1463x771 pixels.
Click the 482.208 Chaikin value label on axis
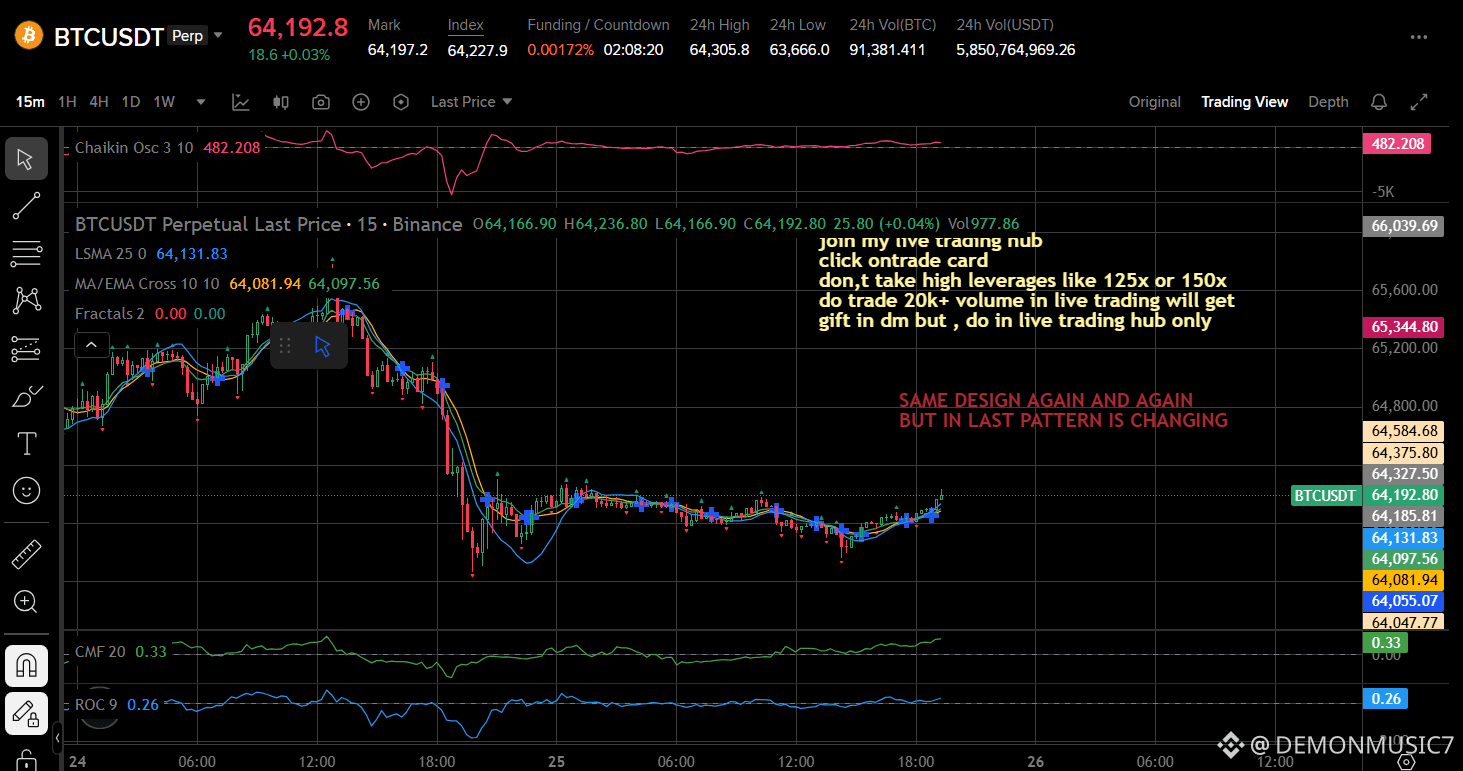click(1397, 144)
